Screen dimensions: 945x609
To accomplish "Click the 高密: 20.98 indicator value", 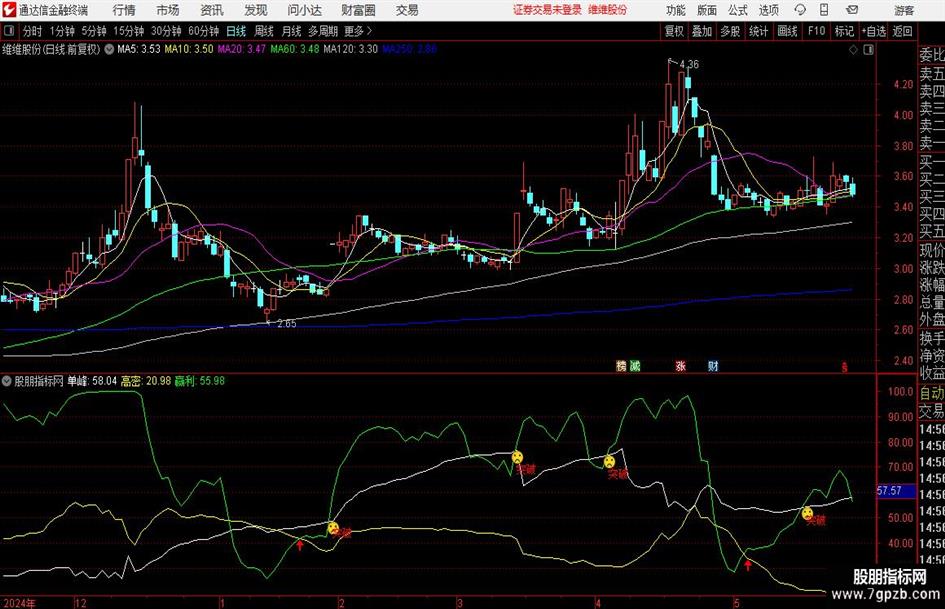I will click(146, 381).
